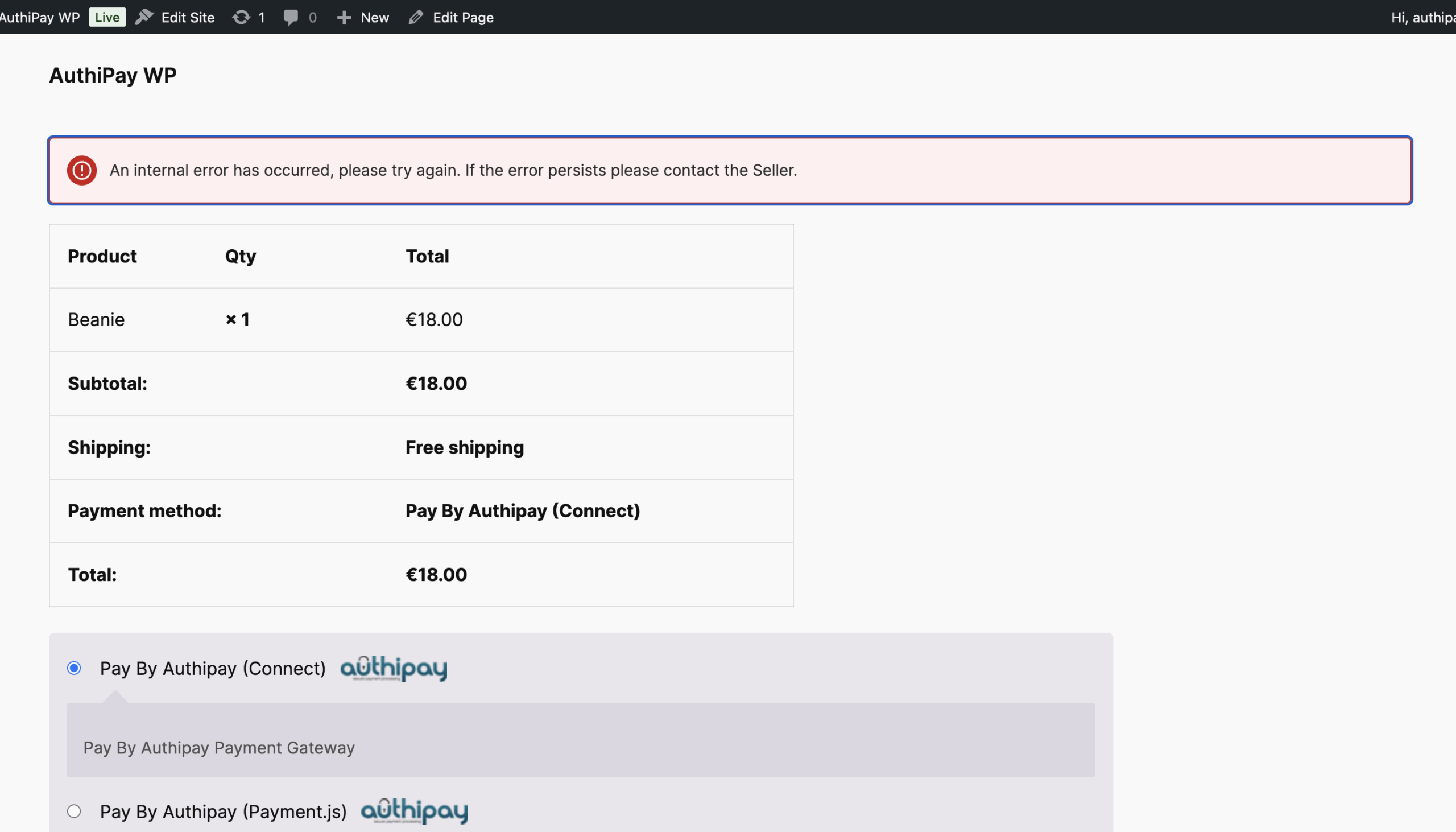
Task: Select Pay By Authipay (Payment.js) radio button
Action: [75, 811]
